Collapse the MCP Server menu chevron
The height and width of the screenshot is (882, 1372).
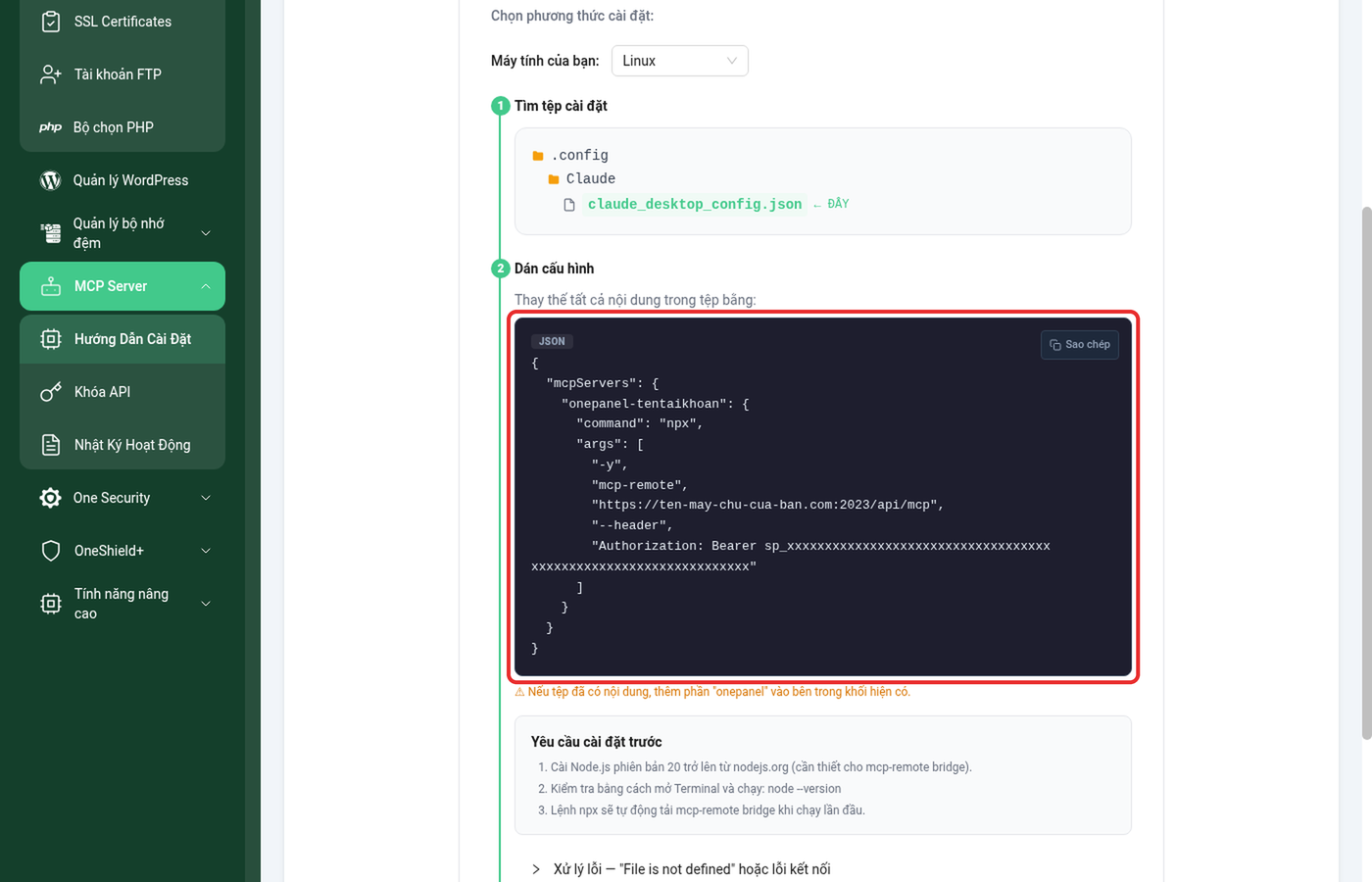(206, 286)
